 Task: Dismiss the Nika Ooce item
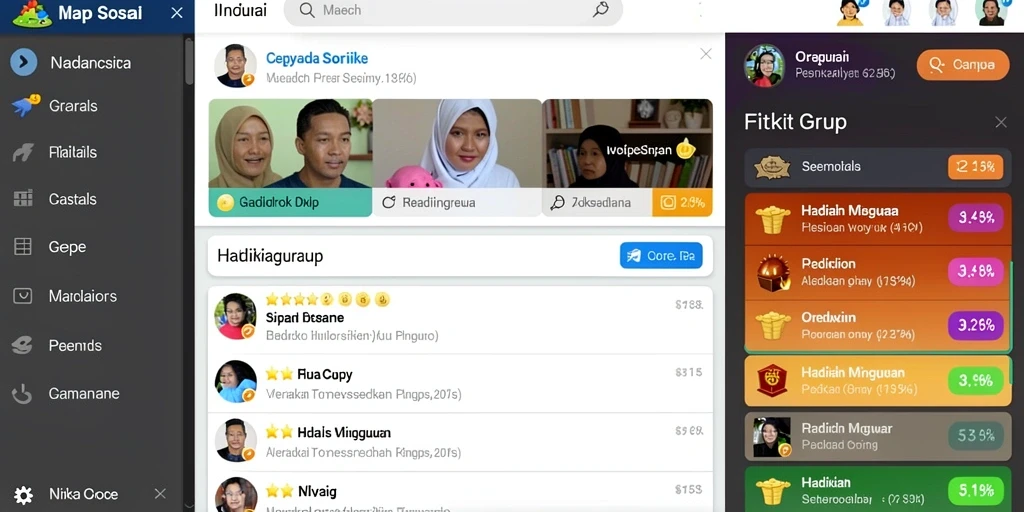coord(160,494)
